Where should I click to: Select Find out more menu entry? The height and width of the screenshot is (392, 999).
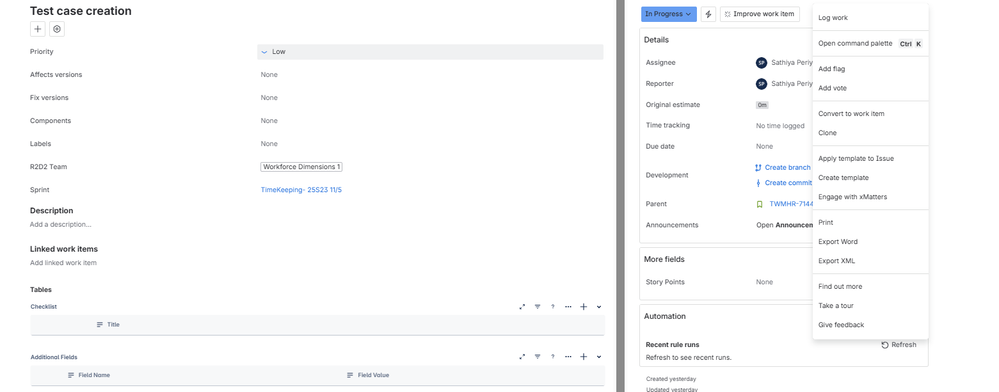(x=870, y=286)
